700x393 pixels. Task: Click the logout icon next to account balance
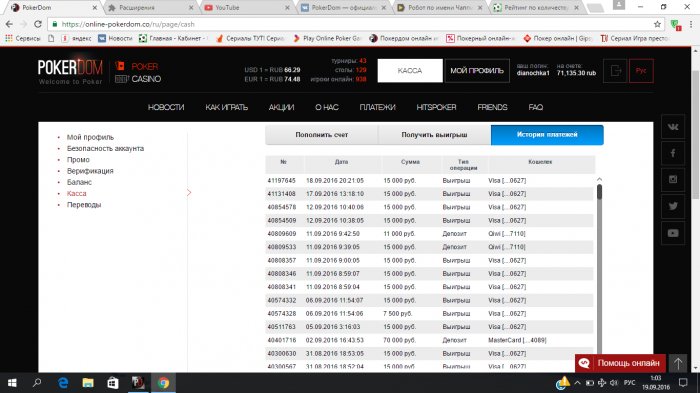(x=615, y=71)
